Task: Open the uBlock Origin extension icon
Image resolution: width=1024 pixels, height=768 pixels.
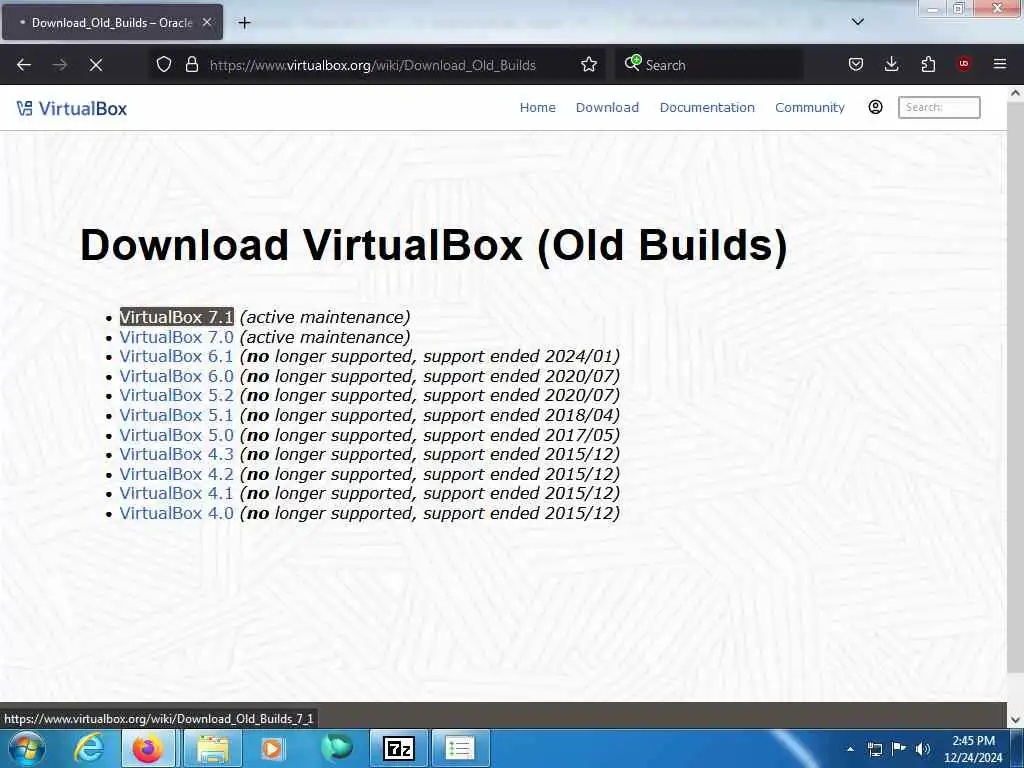Action: click(x=964, y=64)
